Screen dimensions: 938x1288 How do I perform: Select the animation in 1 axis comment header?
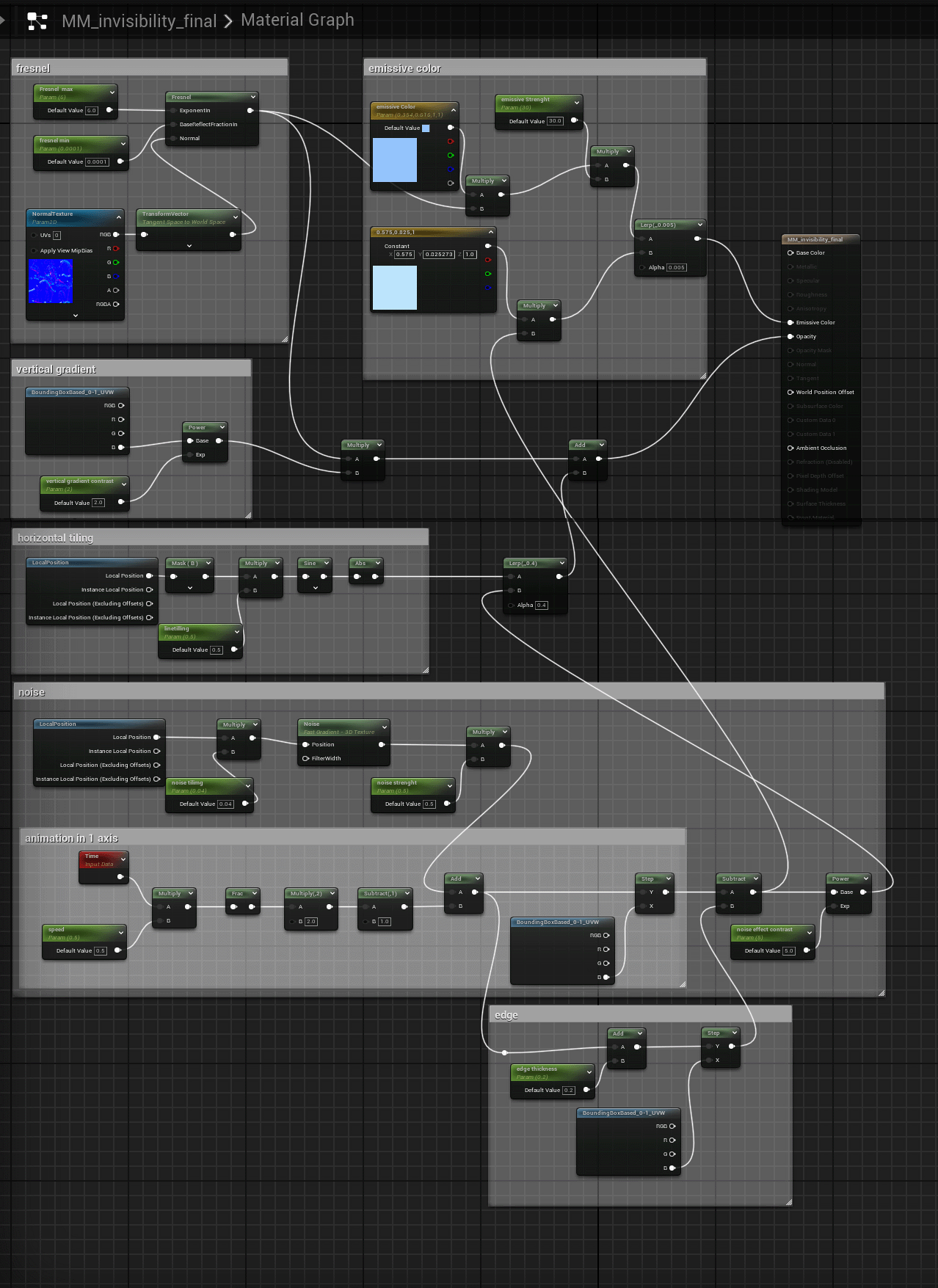(x=353, y=837)
